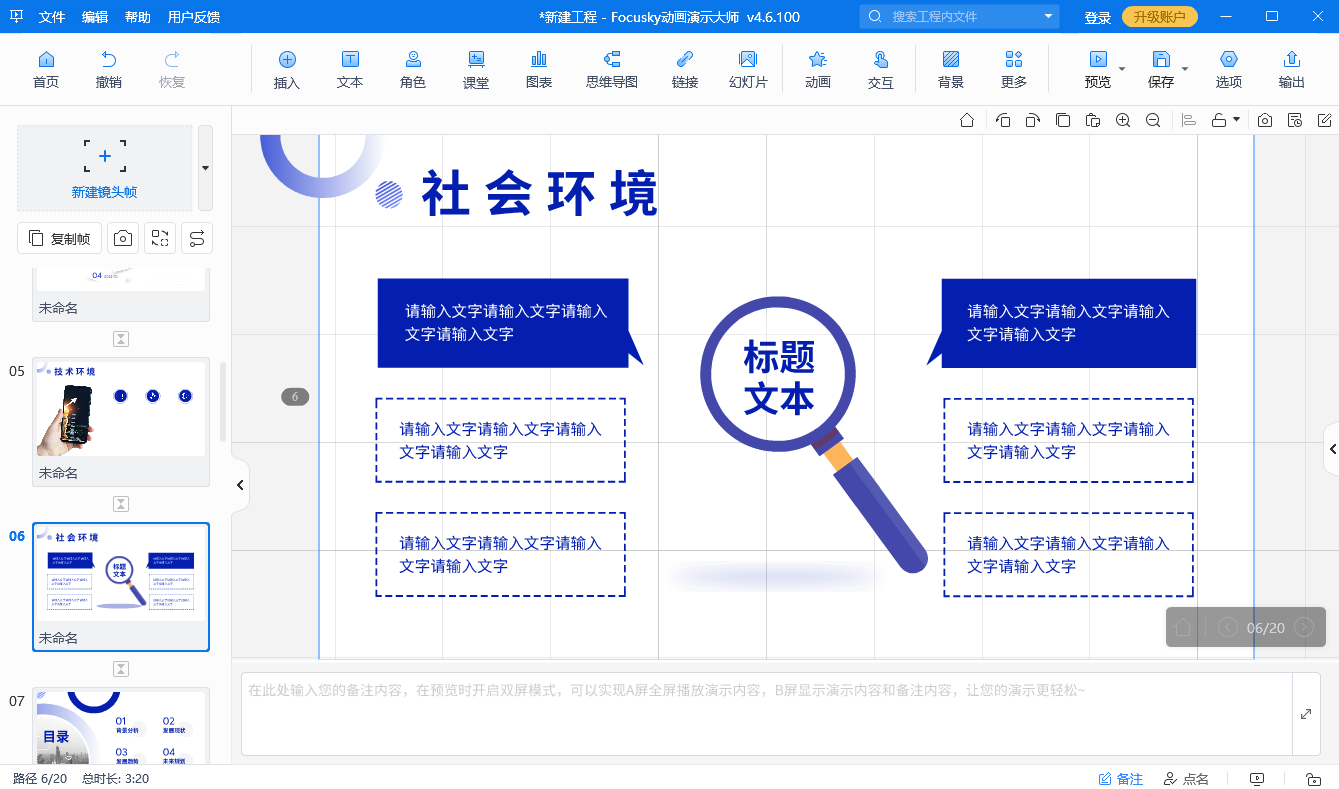Expand the 预览 preview dropdown arrow
This screenshot has width=1339, height=789.
[1122, 69]
